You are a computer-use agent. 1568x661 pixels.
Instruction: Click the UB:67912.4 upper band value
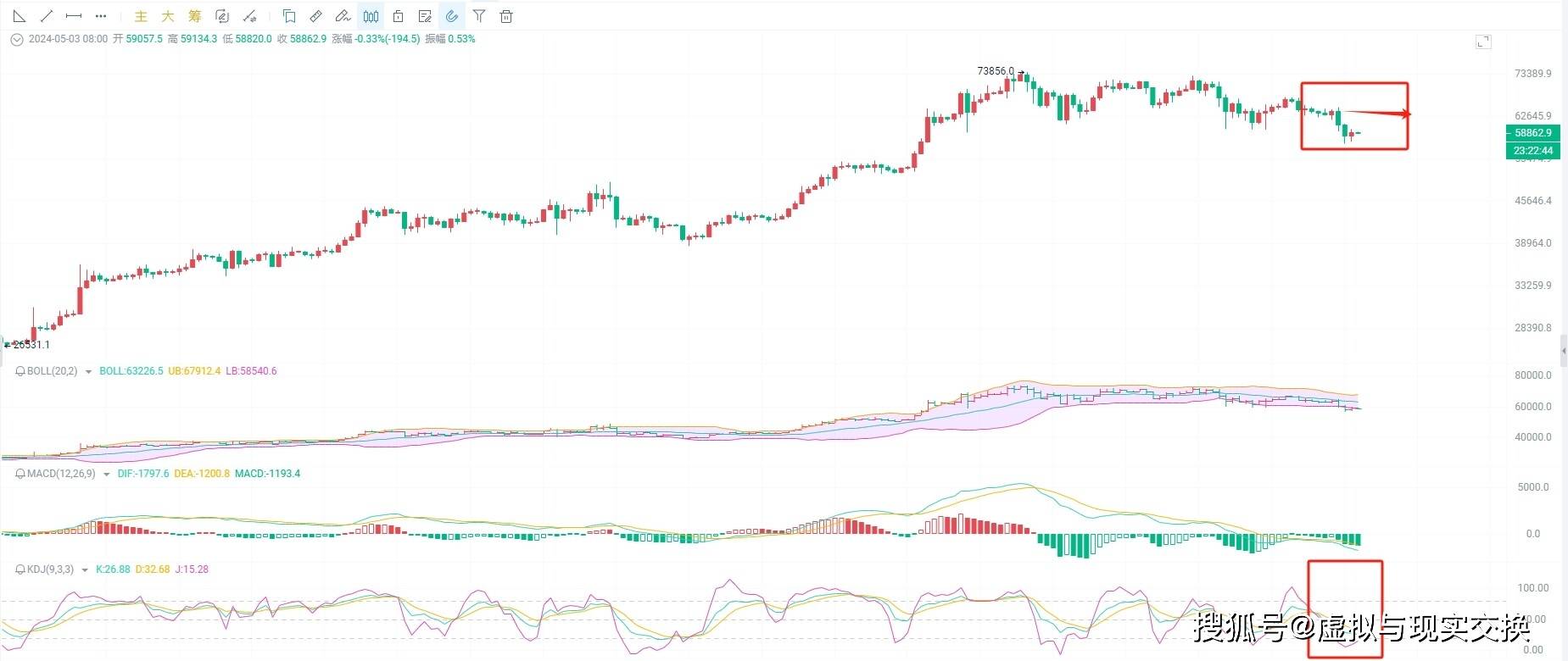pyautogui.click(x=194, y=371)
